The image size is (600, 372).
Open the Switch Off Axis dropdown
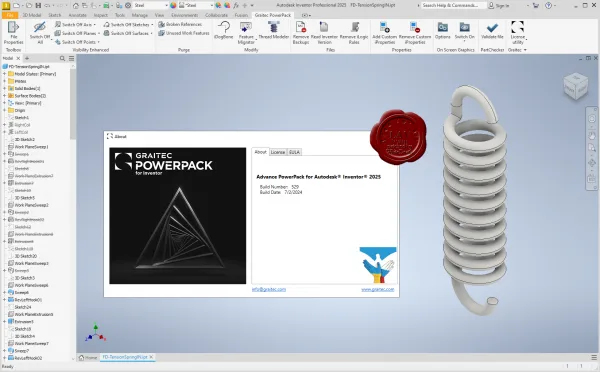(95, 24)
